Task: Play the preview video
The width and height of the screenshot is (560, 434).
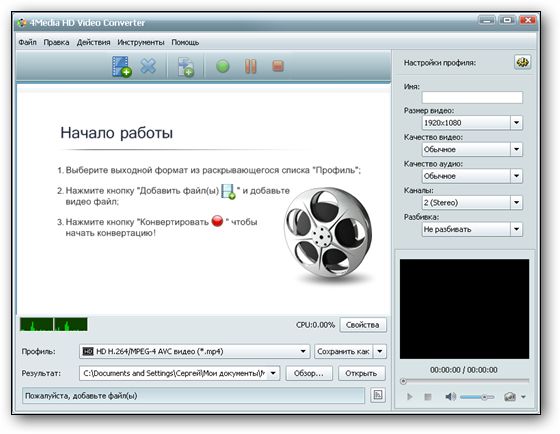Action: [x=410, y=397]
